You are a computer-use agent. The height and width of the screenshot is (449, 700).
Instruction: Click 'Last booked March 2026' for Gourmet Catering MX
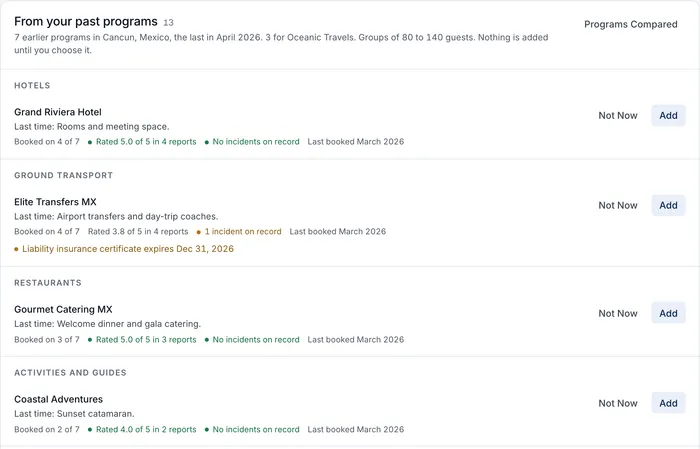[x=356, y=340]
